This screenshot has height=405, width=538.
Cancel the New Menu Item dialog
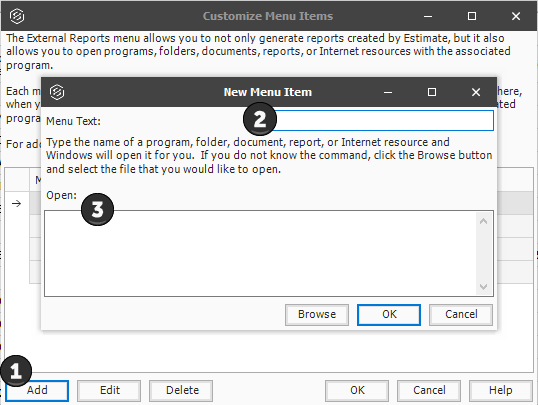pyautogui.click(x=461, y=314)
